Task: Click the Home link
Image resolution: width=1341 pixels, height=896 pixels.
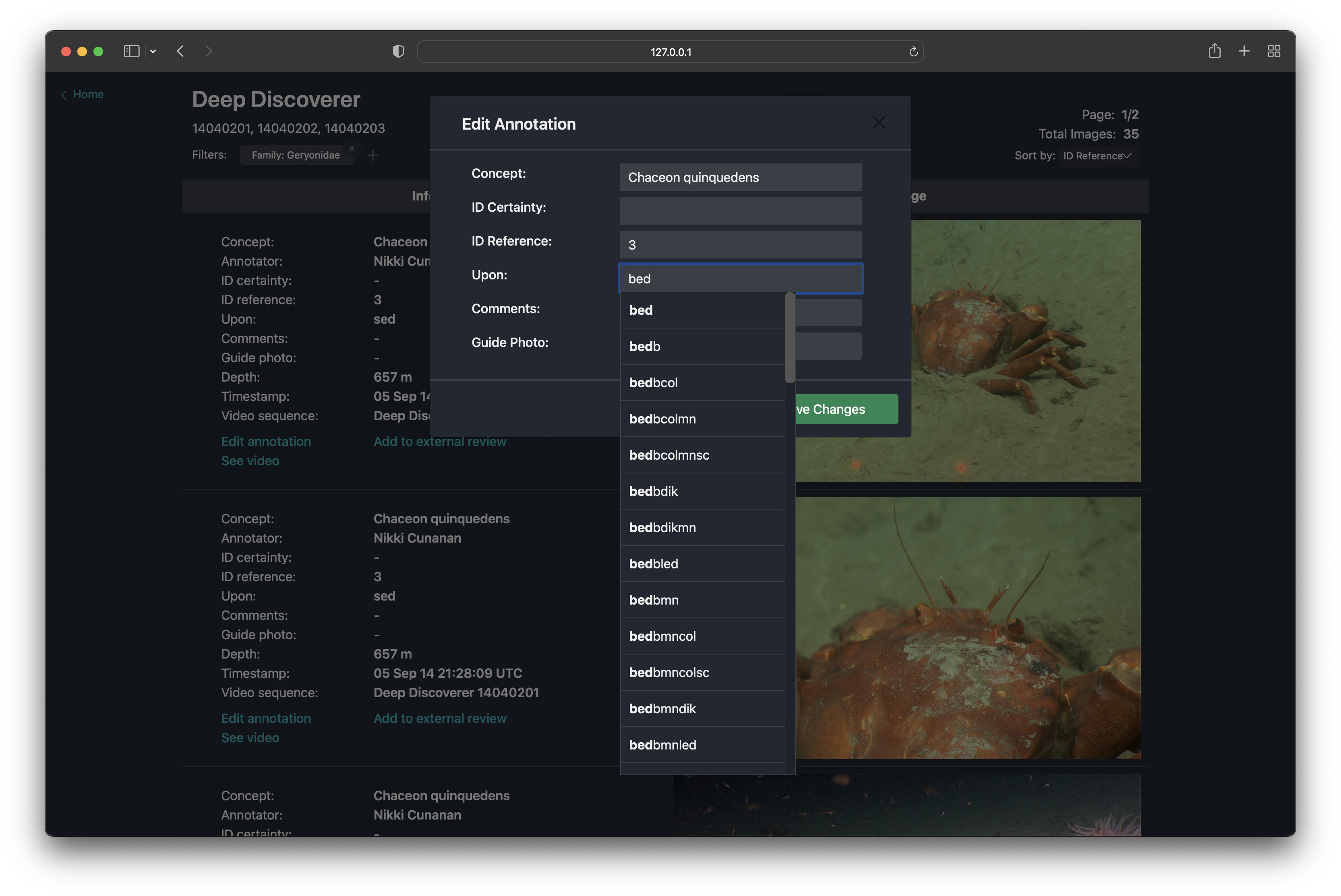Action: click(x=88, y=94)
